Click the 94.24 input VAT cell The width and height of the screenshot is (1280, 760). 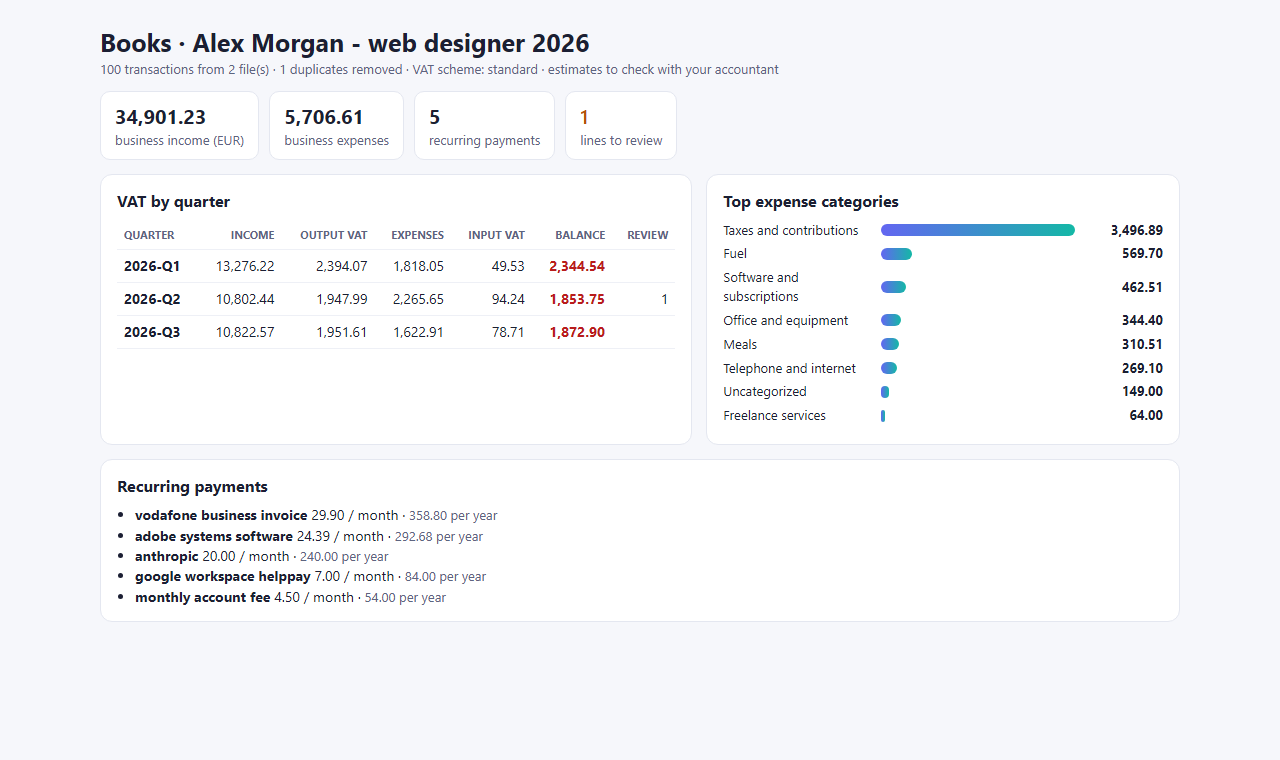[x=508, y=299]
